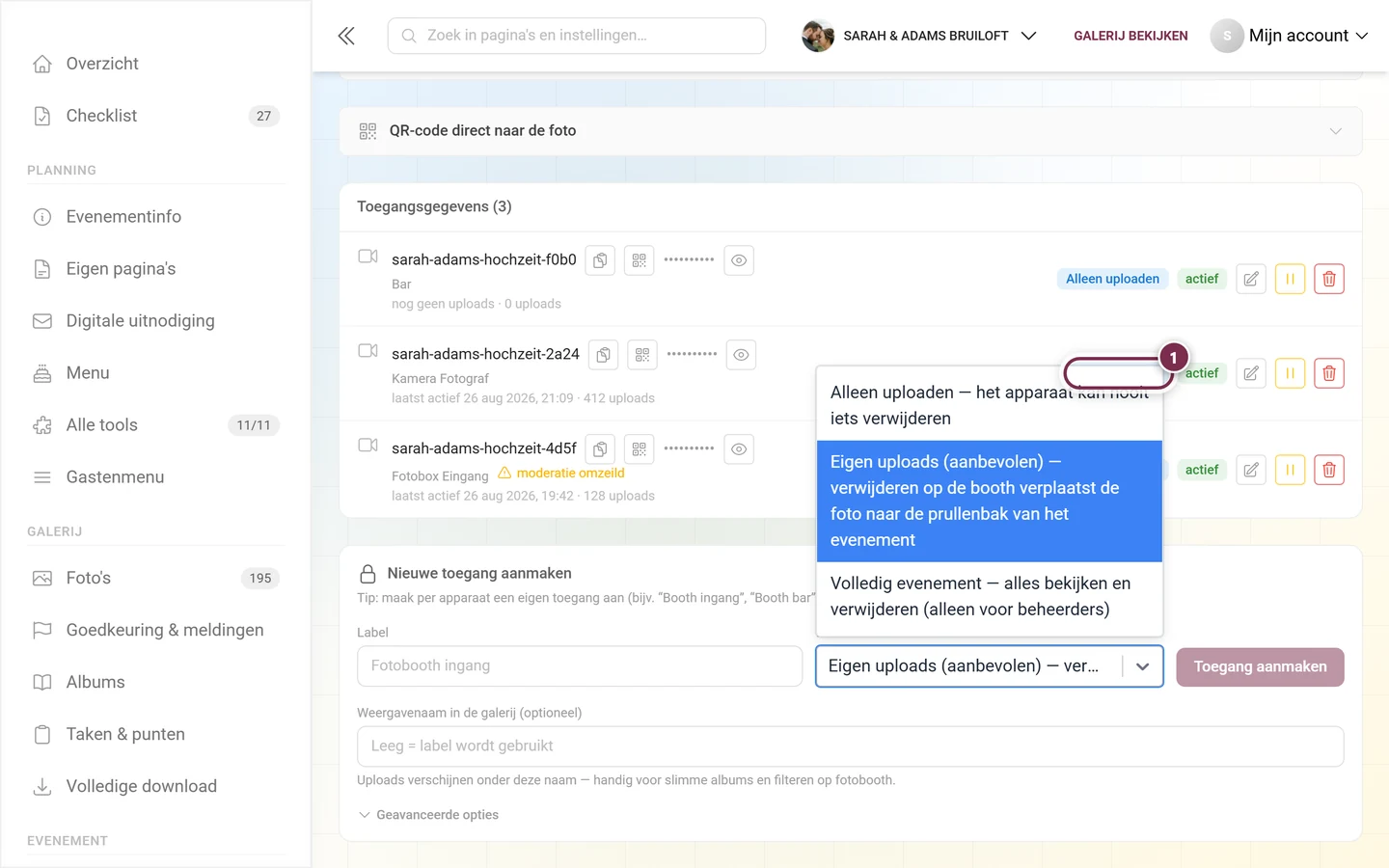The width and height of the screenshot is (1389, 868).
Task: Show QR code for sarah-adams-hochzeit-4d5f
Action: (x=639, y=449)
